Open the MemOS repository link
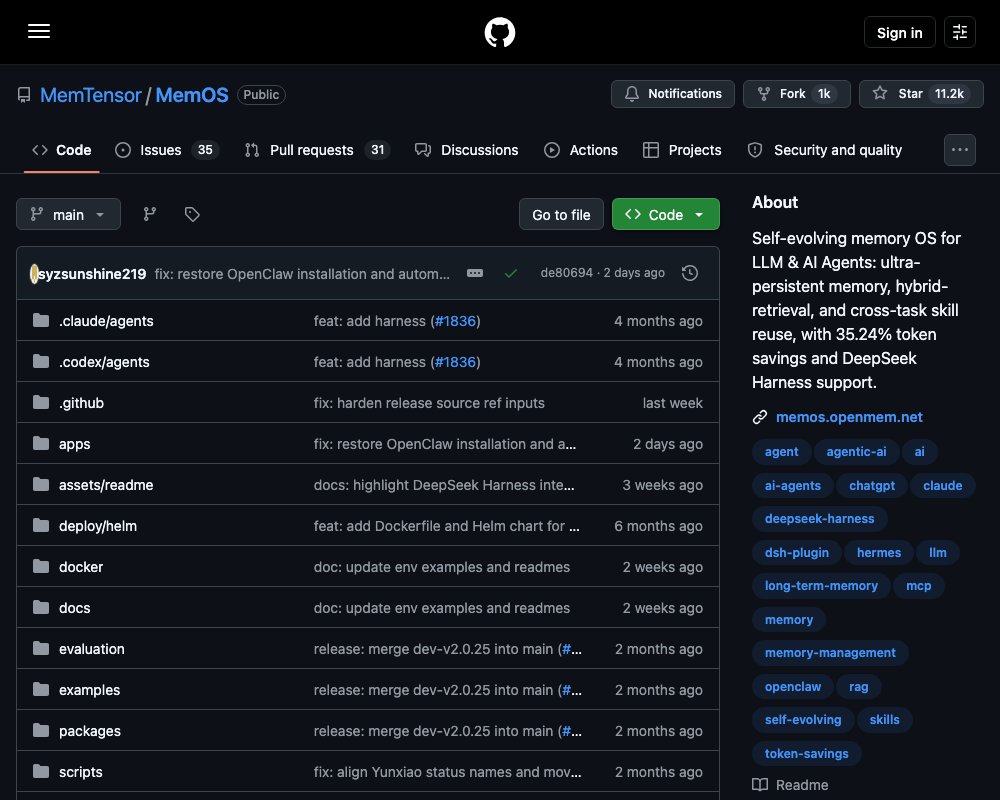Image resolution: width=1000 pixels, height=800 pixels. click(x=191, y=94)
